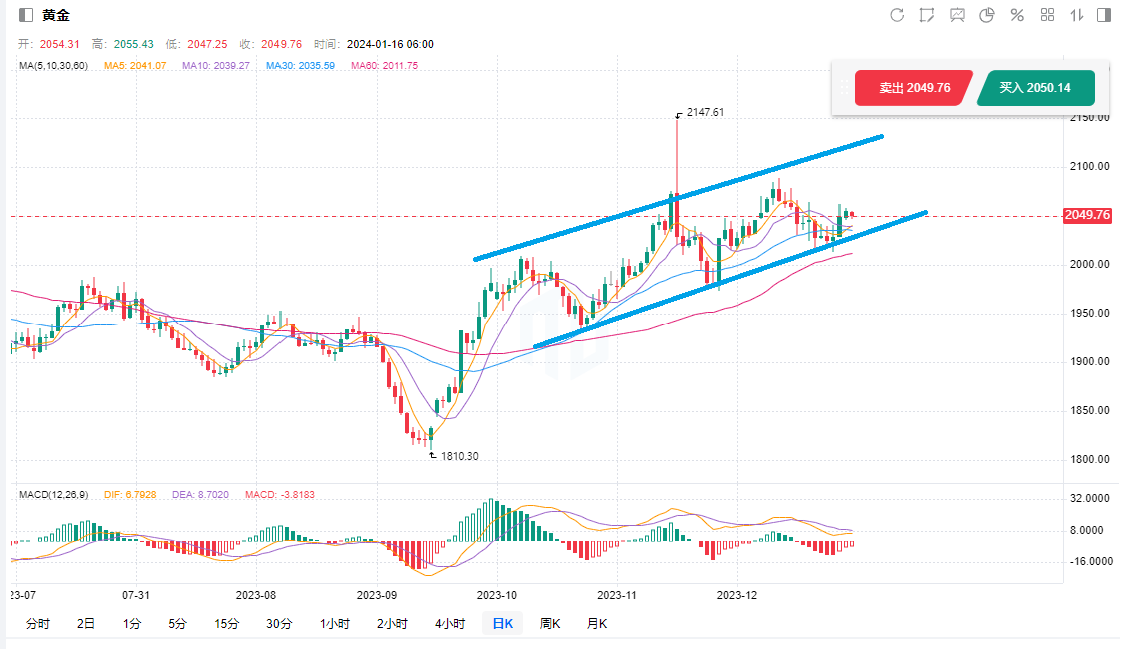Click the chart presentation board icon

coord(957,15)
